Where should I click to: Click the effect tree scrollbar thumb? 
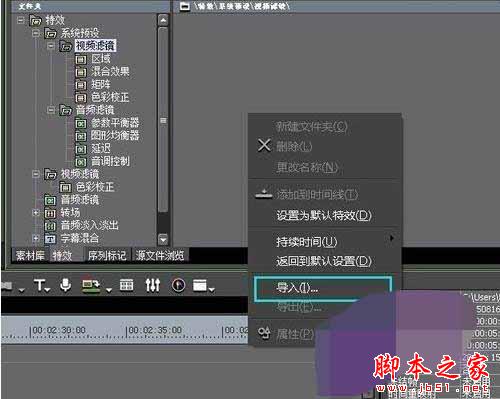tap(163, 119)
